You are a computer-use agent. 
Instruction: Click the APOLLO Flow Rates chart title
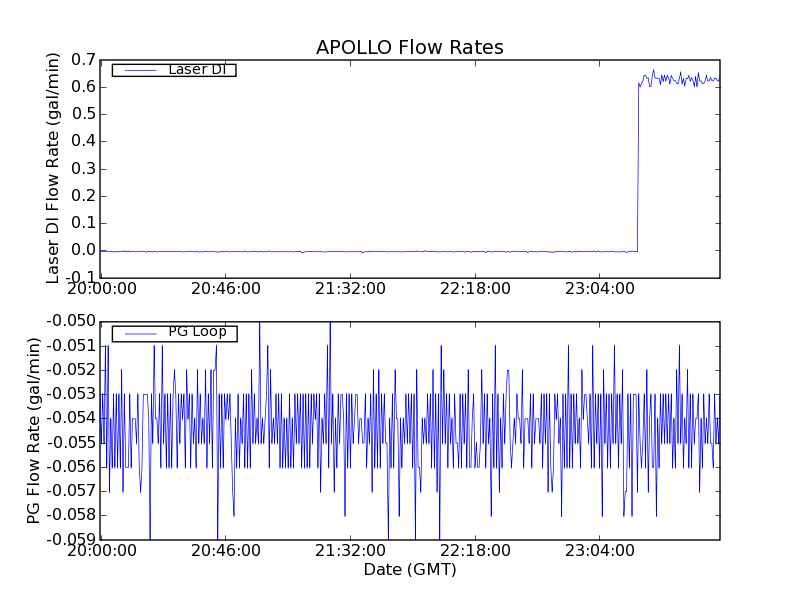[409, 48]
